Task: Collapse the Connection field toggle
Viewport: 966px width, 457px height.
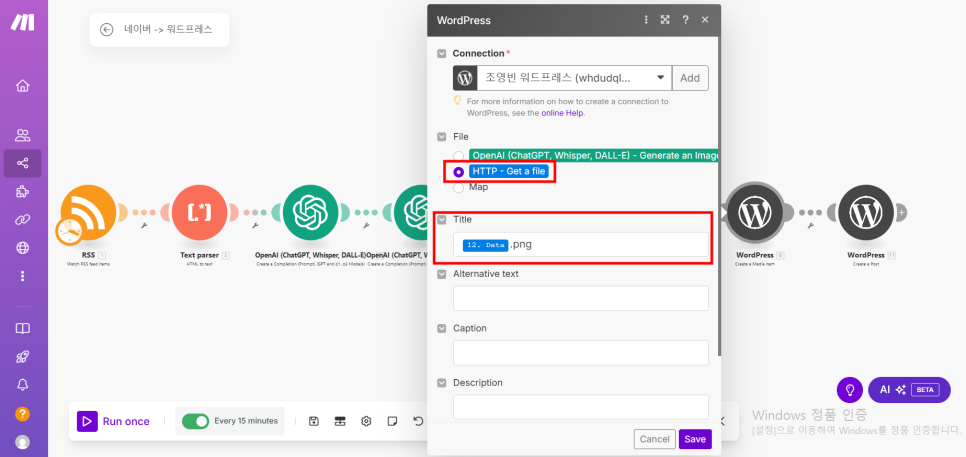Action: tap(442, 54)
